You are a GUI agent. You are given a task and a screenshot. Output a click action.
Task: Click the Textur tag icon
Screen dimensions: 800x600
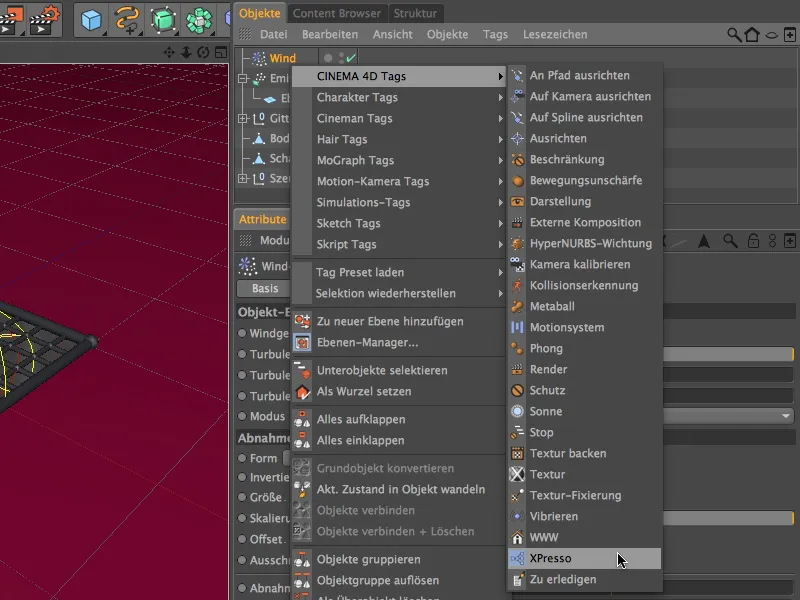point(517,474)
